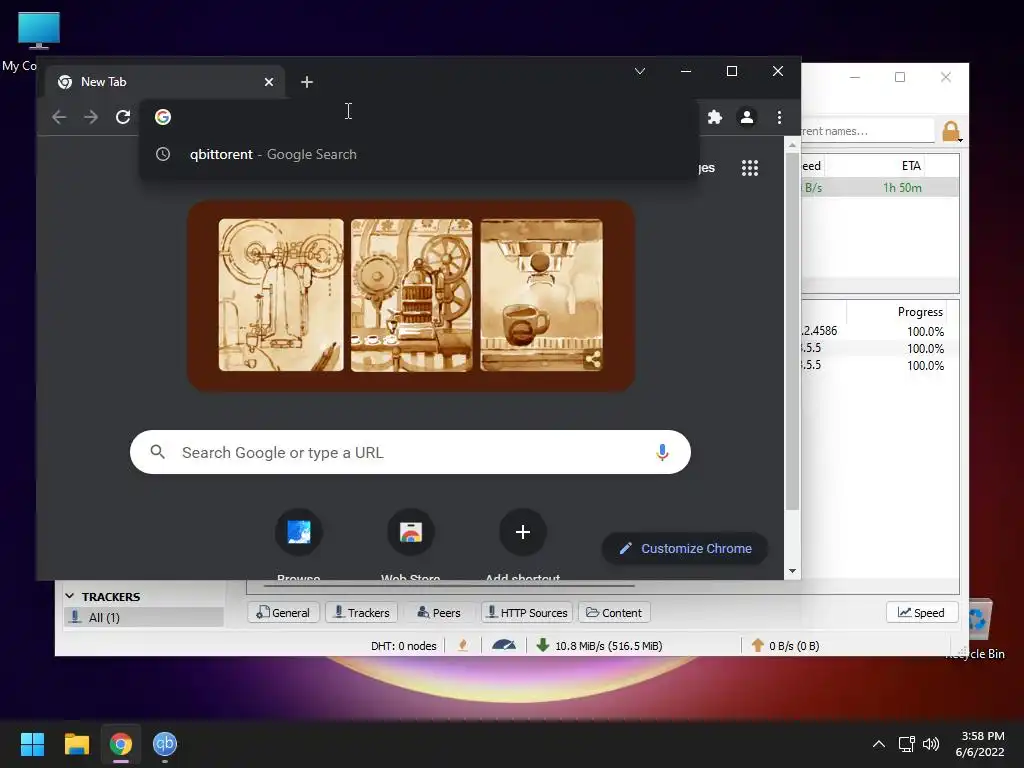Click DHT: 0 nodes status

pyautogui.click(x=404, y=646)
